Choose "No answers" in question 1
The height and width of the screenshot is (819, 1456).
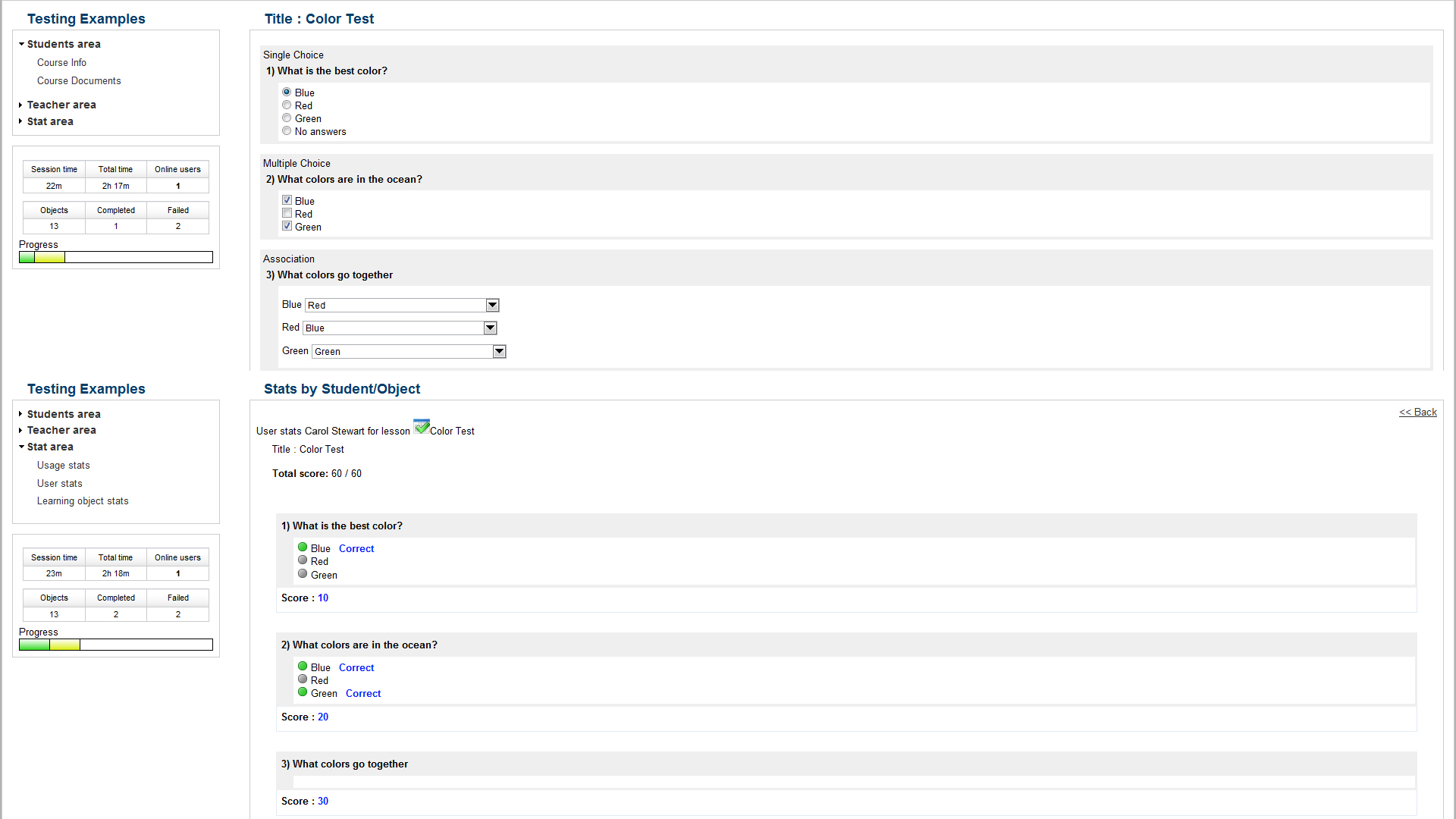tap(287, 130)
